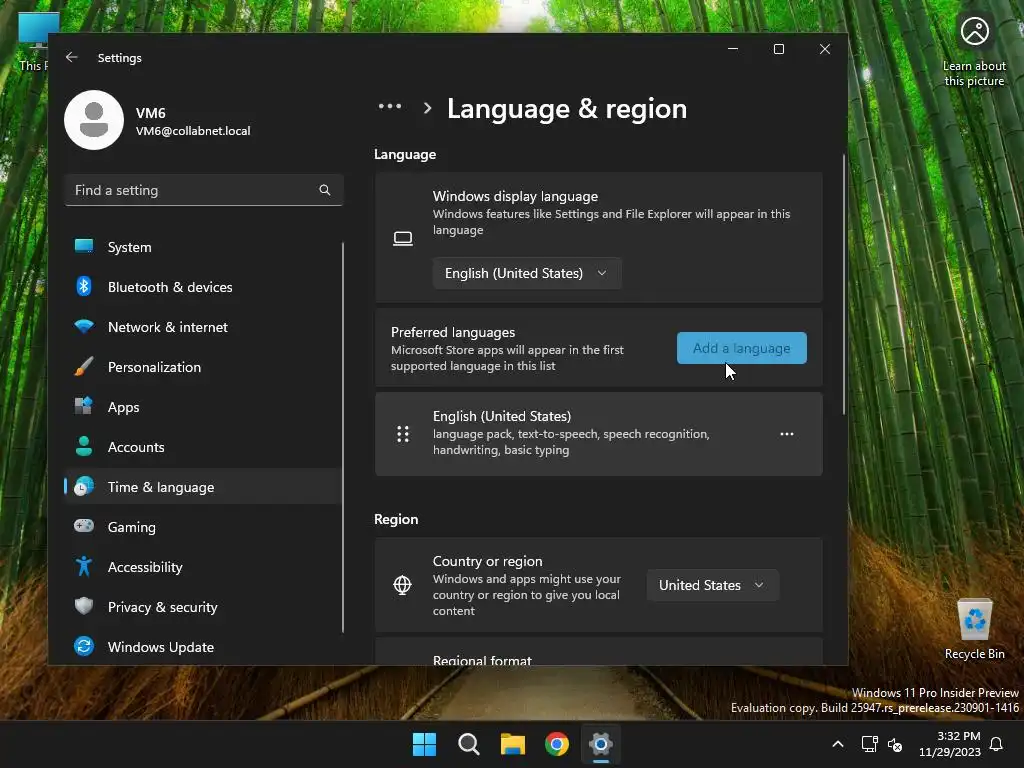Open Accounts settings
Image resolution: width=1024 pixels, height=768 pixels.
(x=202, y=447)
